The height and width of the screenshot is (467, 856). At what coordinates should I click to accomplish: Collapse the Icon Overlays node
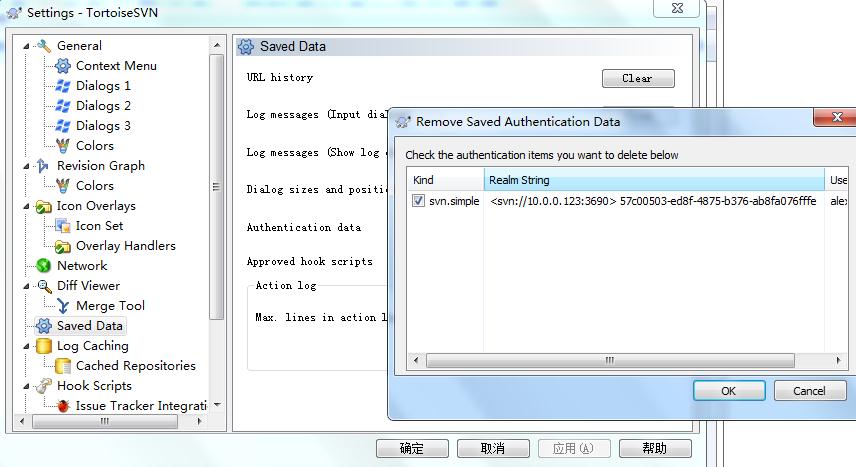(x=26, y=206)
